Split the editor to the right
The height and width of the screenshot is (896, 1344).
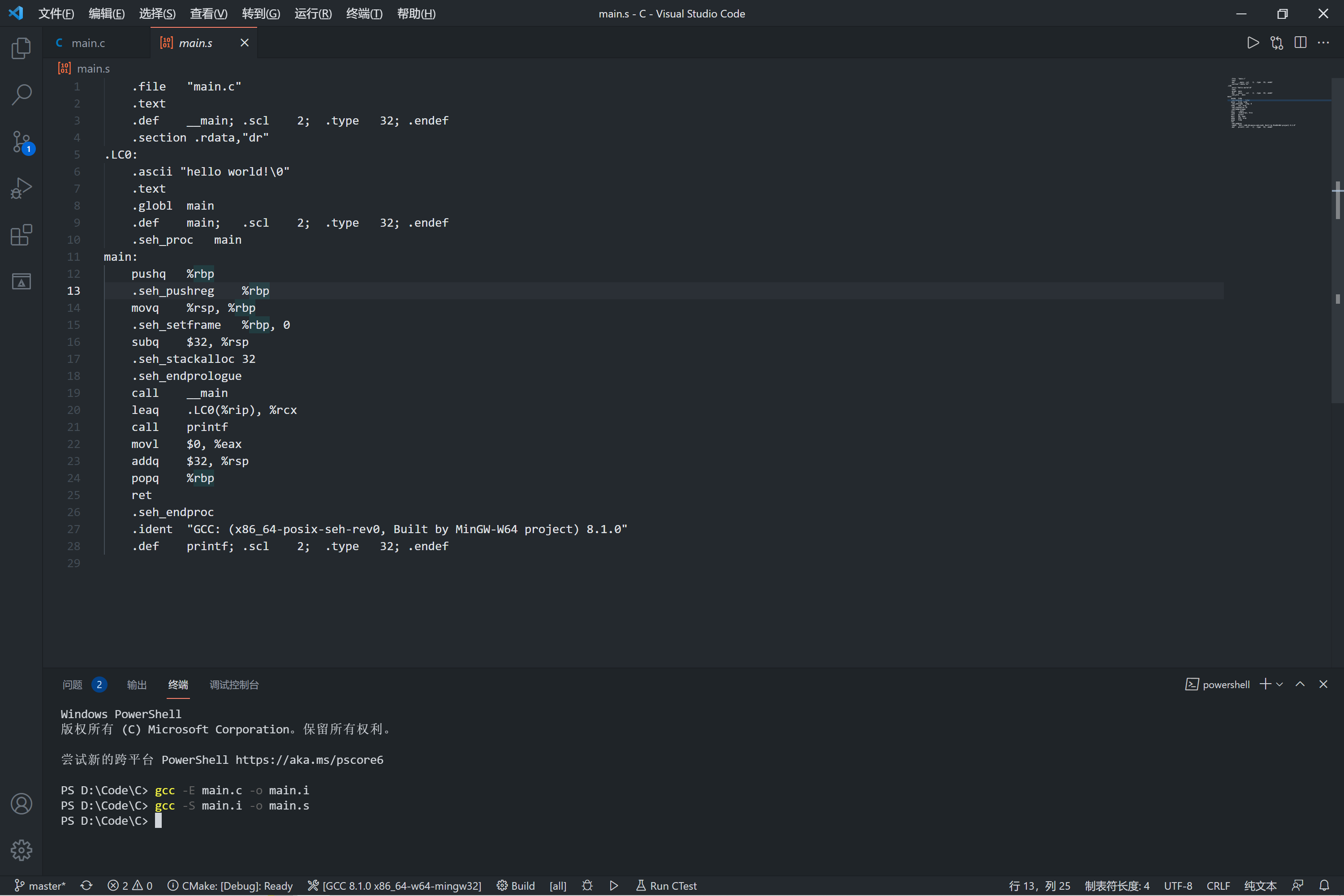click(1300, 43)
